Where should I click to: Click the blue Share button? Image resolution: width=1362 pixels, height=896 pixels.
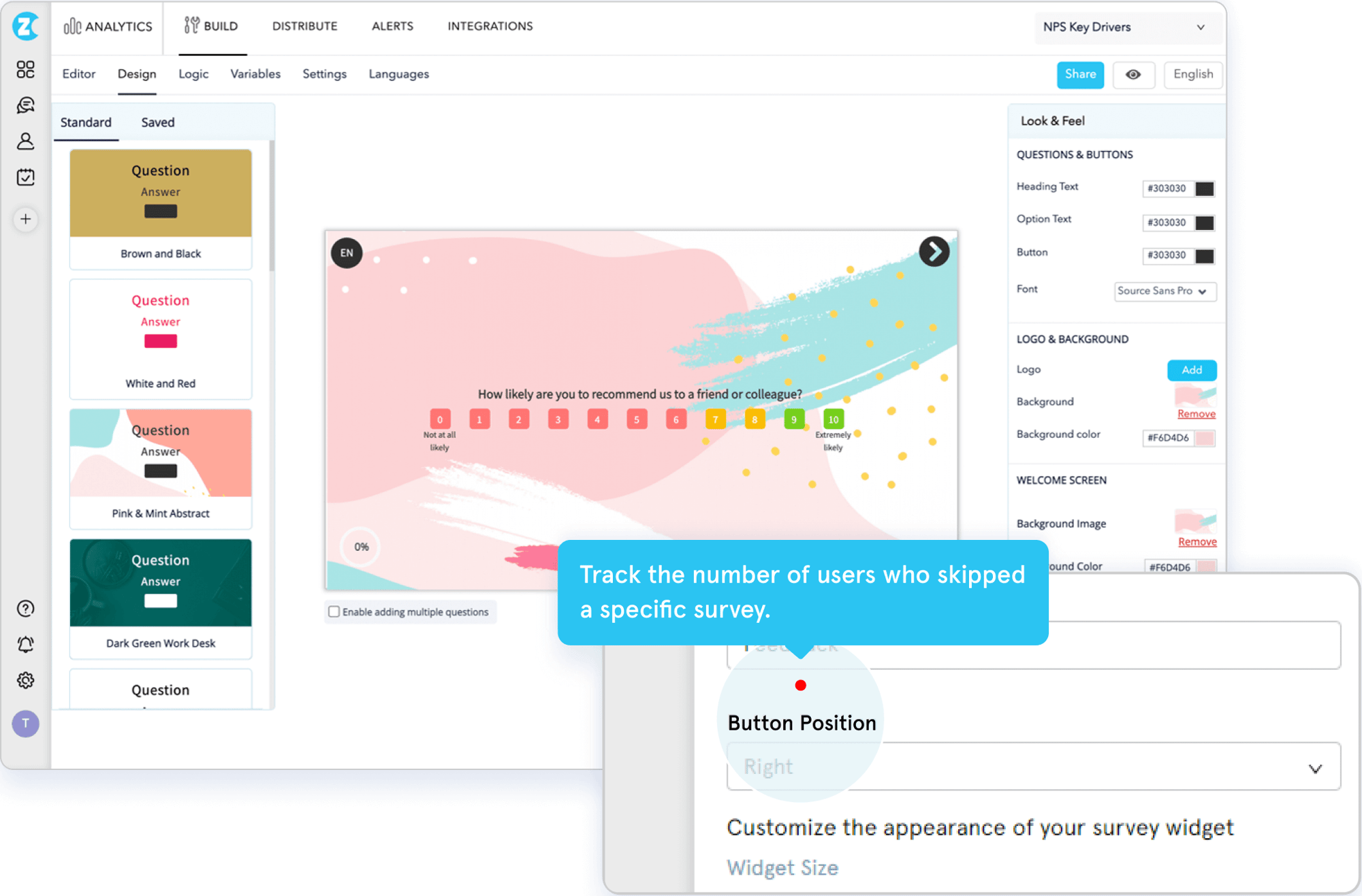[x=1080, y=75]
